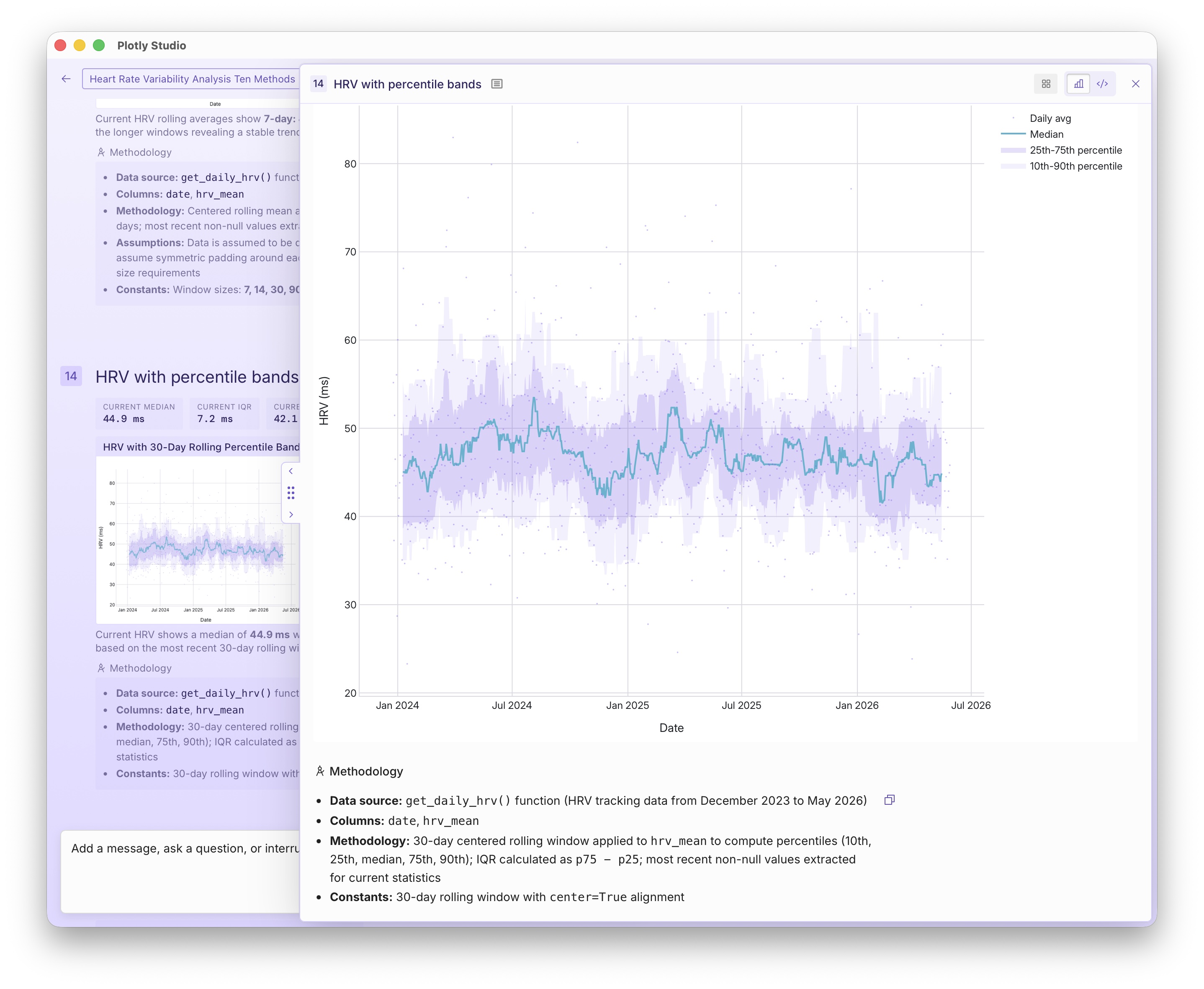Go back using the left arrow icon
The image size is (1204, 989).
pos(66,79)
